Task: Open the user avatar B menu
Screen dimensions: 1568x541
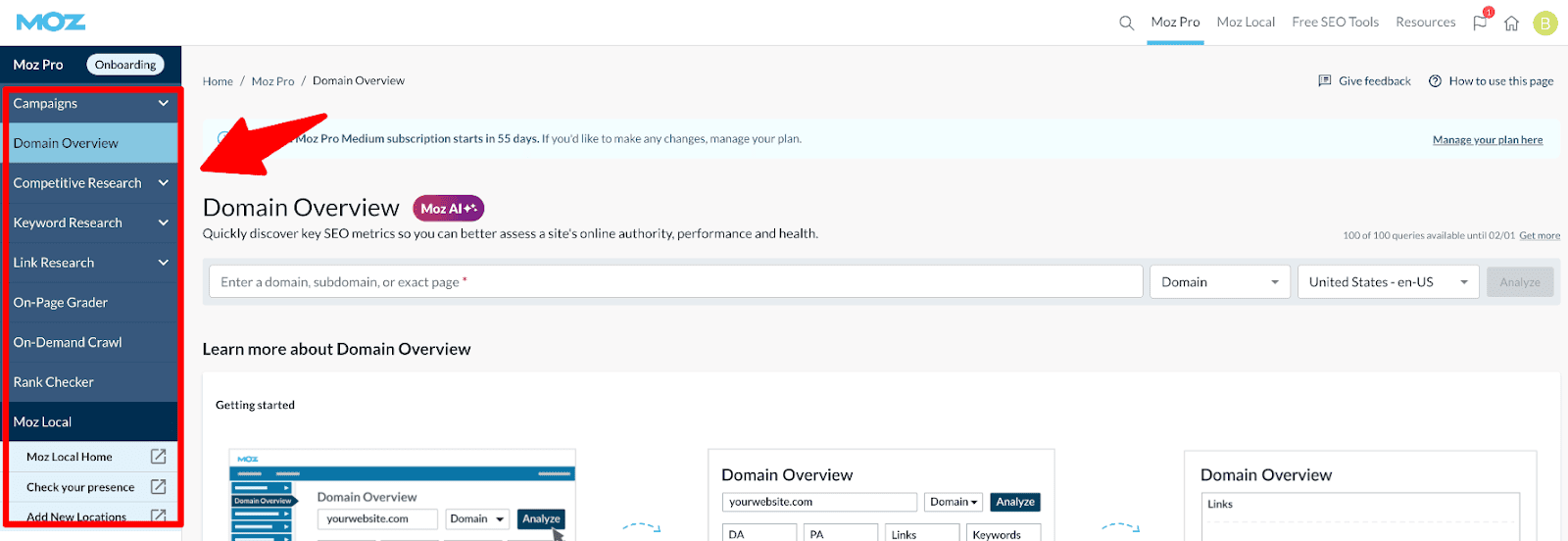Action: tap(1545, 23)
